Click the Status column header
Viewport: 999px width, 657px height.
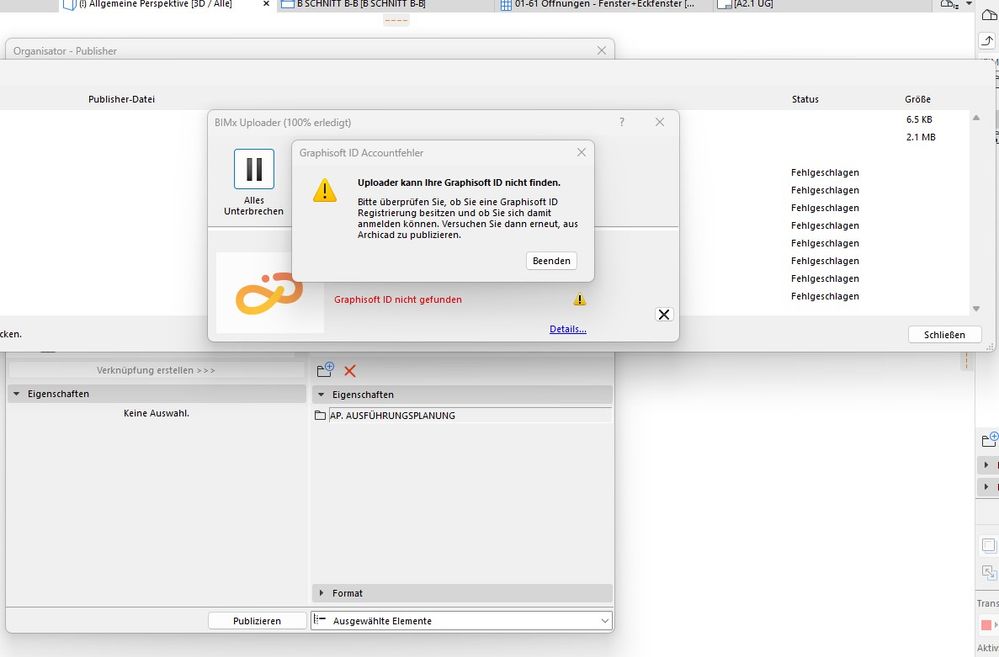click(x=805, y=99)
